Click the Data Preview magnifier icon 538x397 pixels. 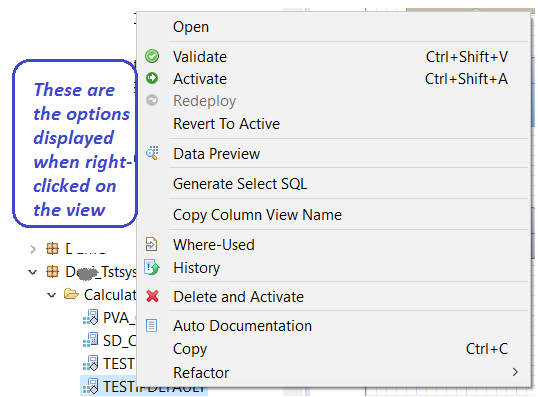pos(152,153)
